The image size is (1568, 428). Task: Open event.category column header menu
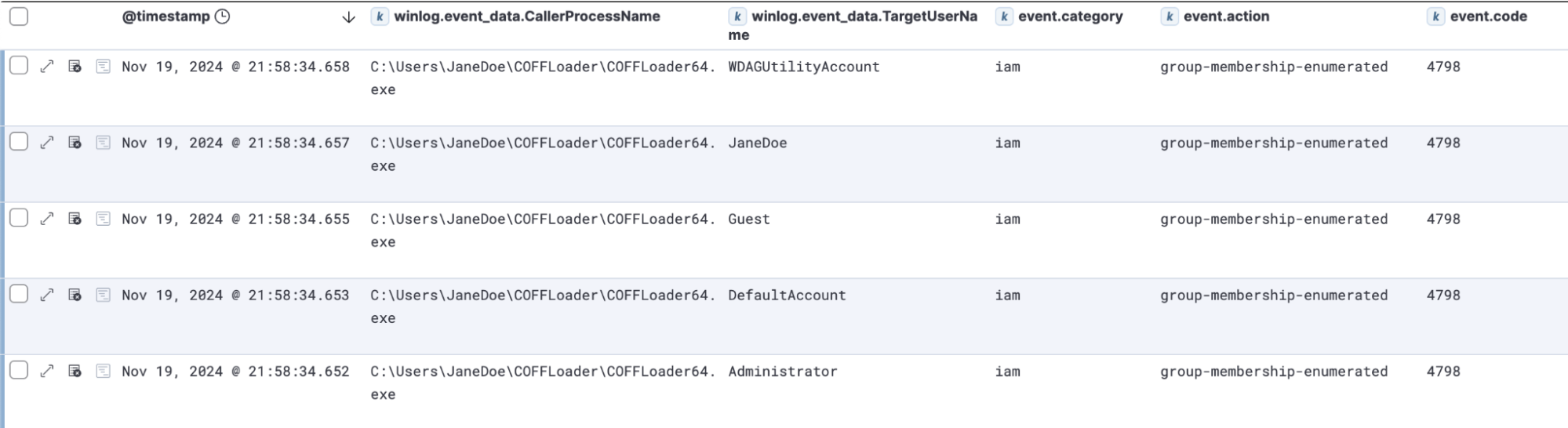1070,16
